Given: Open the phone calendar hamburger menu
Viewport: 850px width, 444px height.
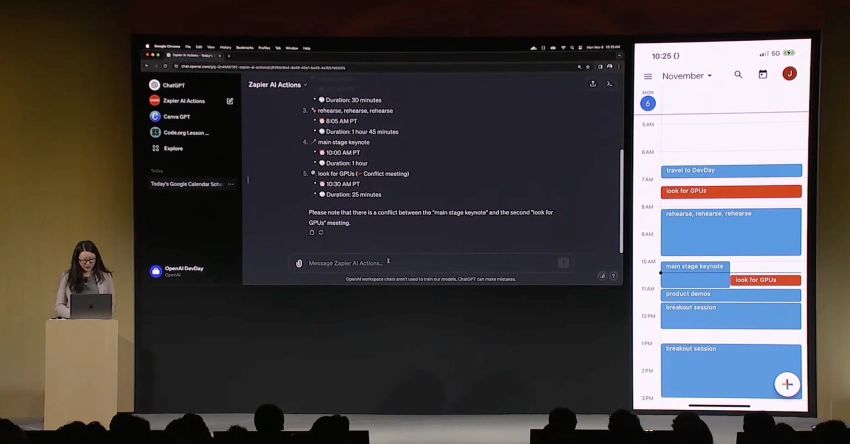Looking at the screenshot, I should [x=648, y=76].
